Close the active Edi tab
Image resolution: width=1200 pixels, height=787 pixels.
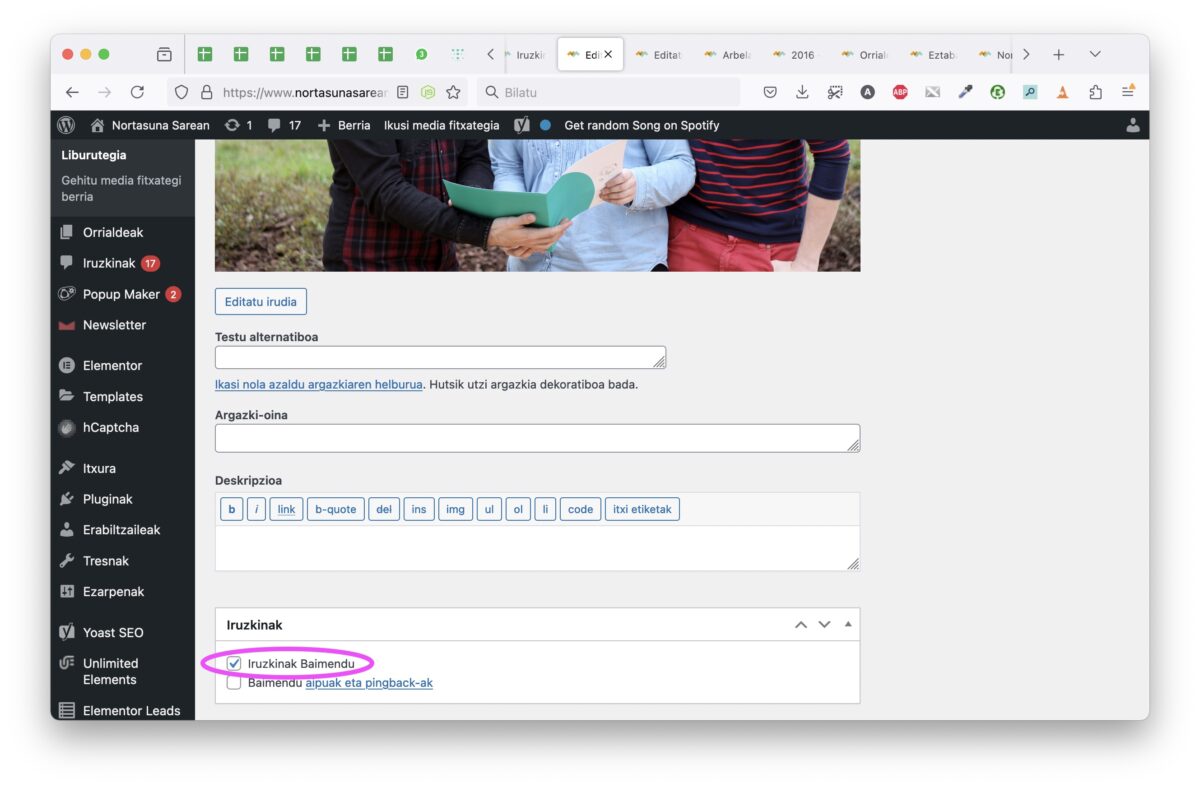click(x=608, y=54)
